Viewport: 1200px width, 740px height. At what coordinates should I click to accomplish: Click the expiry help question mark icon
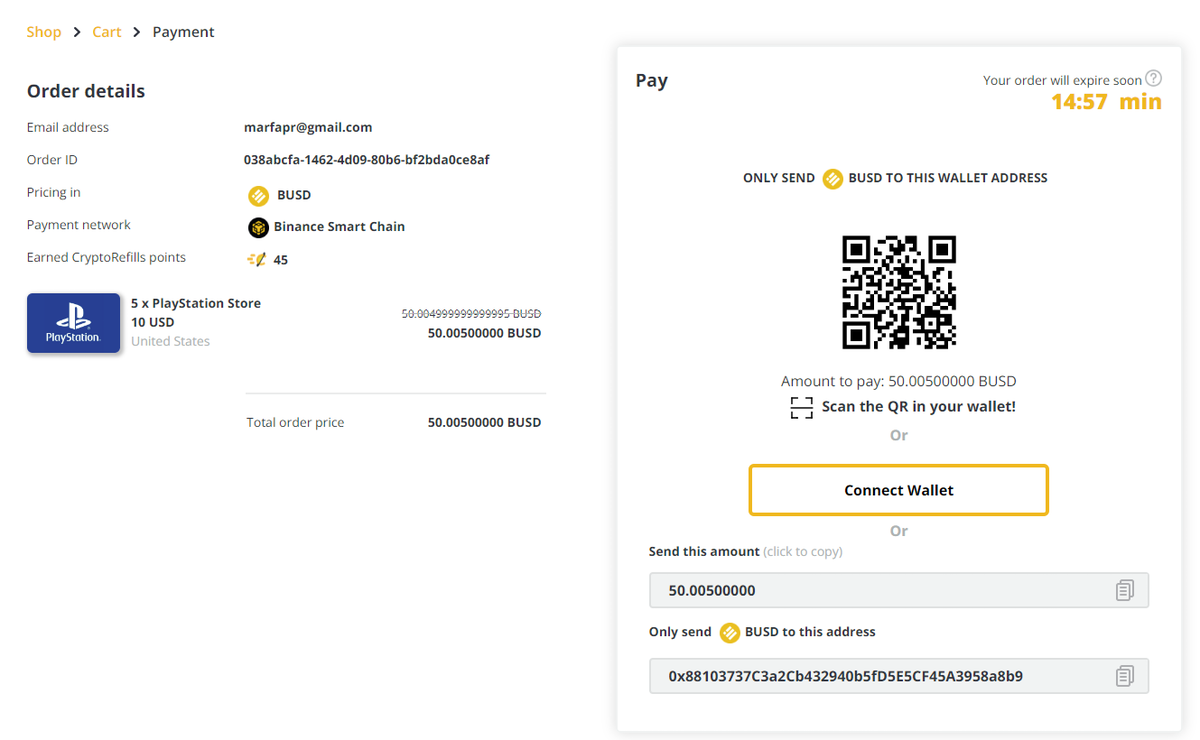(1153, 78)
